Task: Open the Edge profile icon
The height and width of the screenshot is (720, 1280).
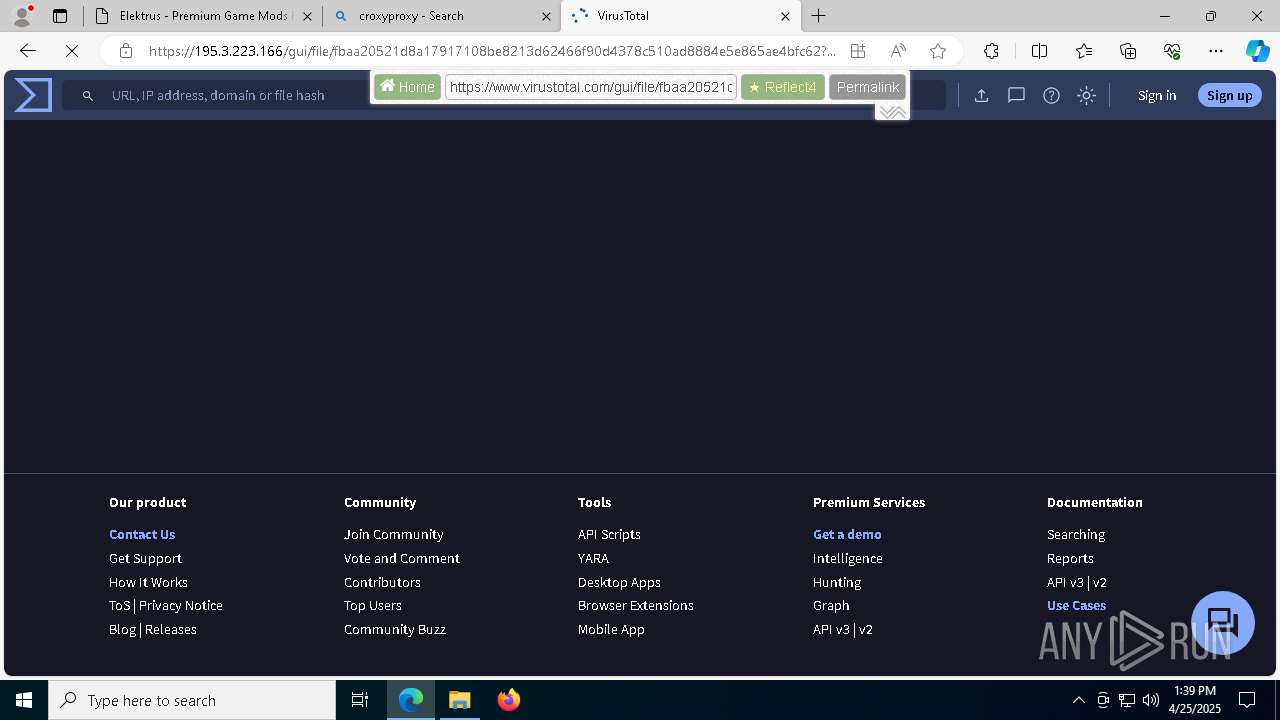Action: [x=21, y=16]
